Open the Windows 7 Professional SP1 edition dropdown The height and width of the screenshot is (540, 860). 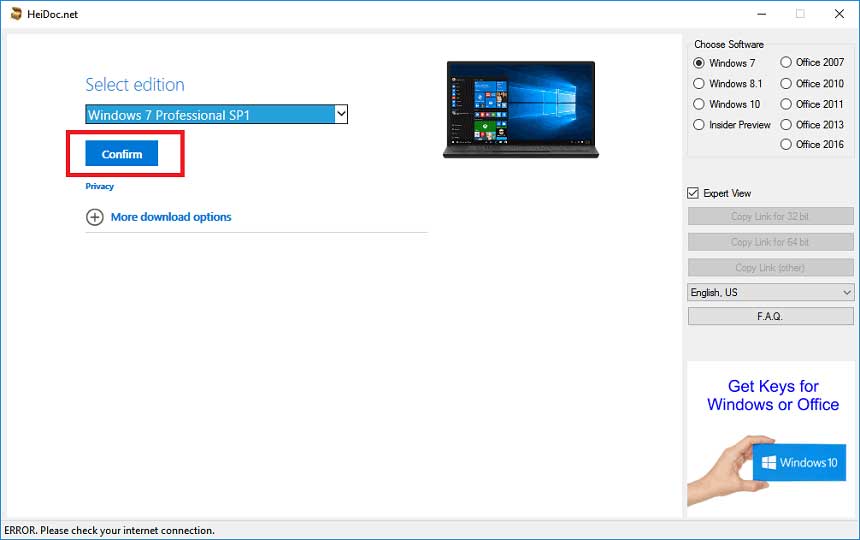216,114
